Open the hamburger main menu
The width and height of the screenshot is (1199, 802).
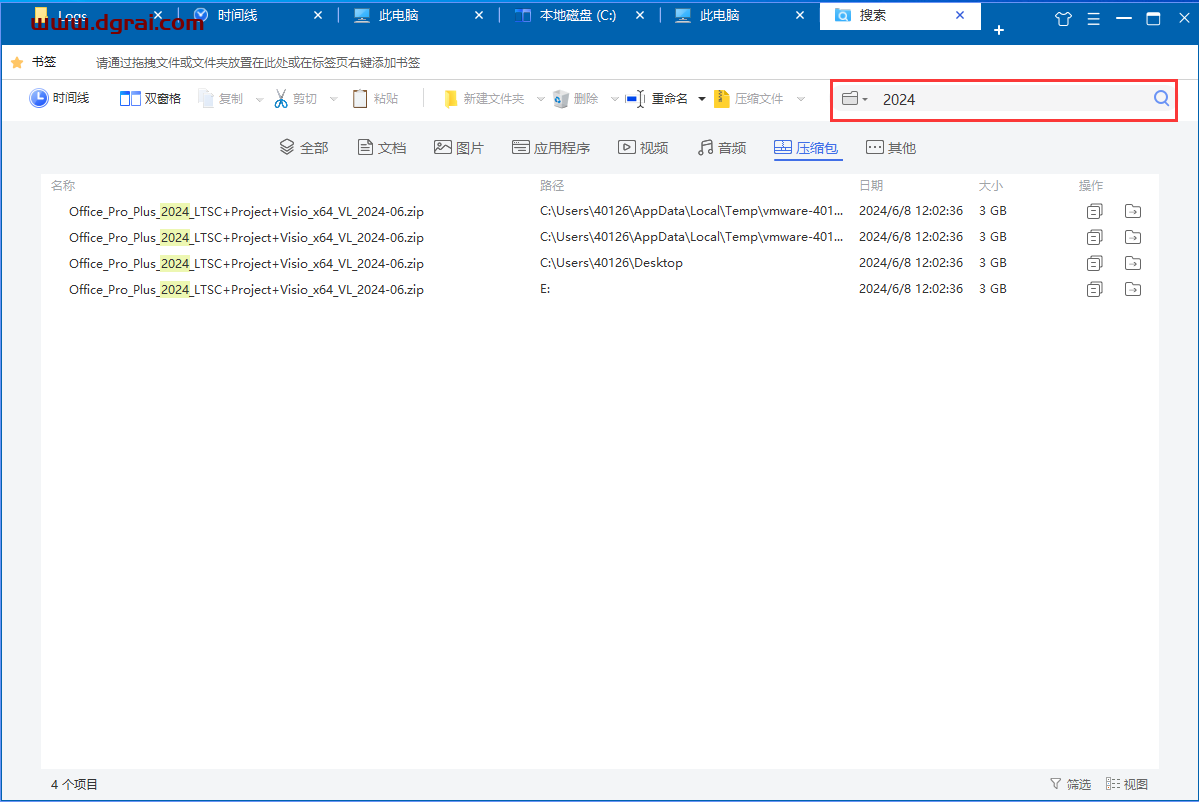1093,18
